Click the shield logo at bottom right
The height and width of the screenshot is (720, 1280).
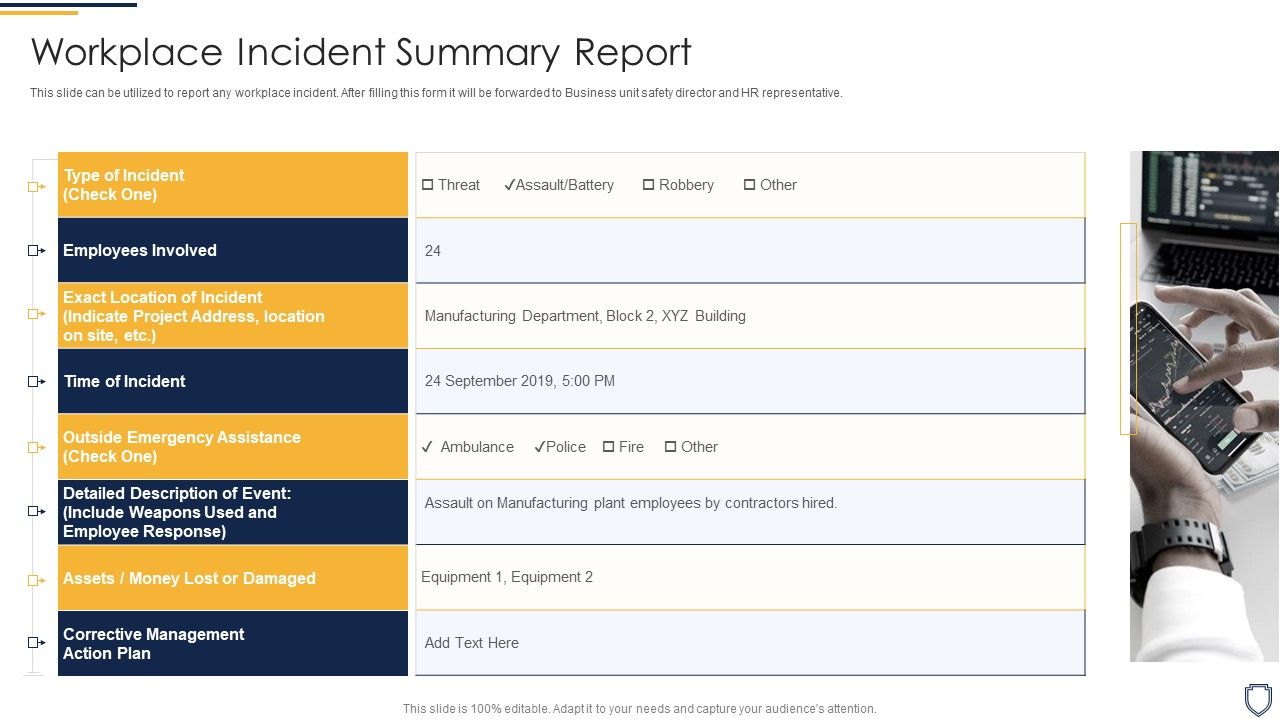[x=1258, y=697]
